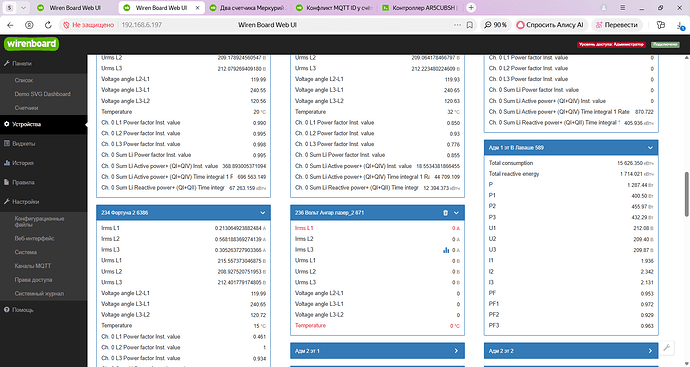Click the Wirenboard logo

tap(31, 44)
